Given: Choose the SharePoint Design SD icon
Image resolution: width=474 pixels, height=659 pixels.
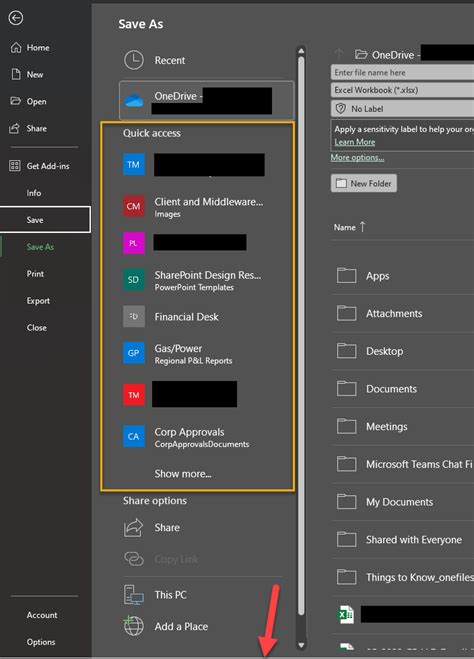Looking at the screenshot, I should (x=134, y=279).
